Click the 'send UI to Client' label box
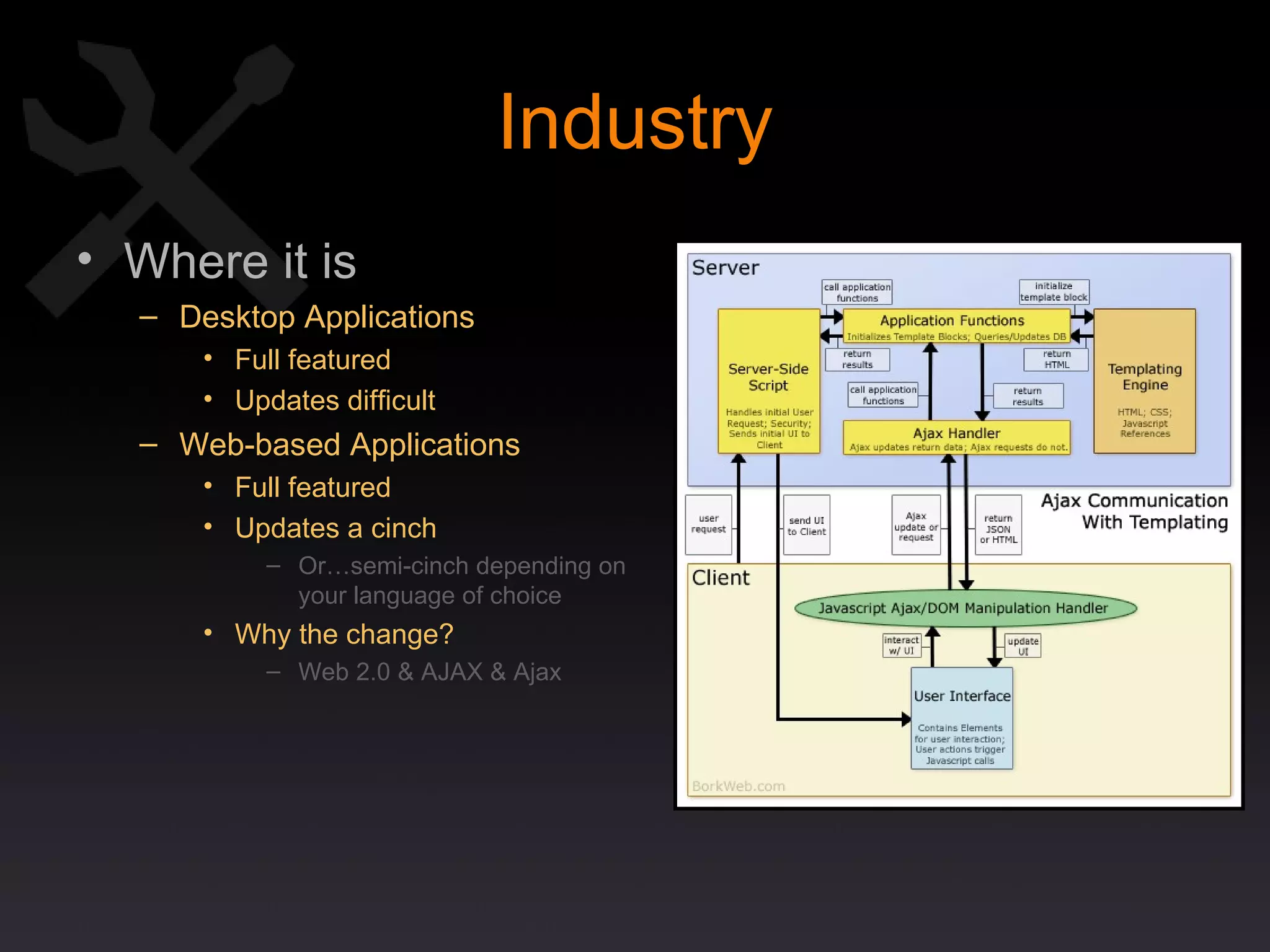The height and width of the screenshot is (952, 1270). (806, 525)
